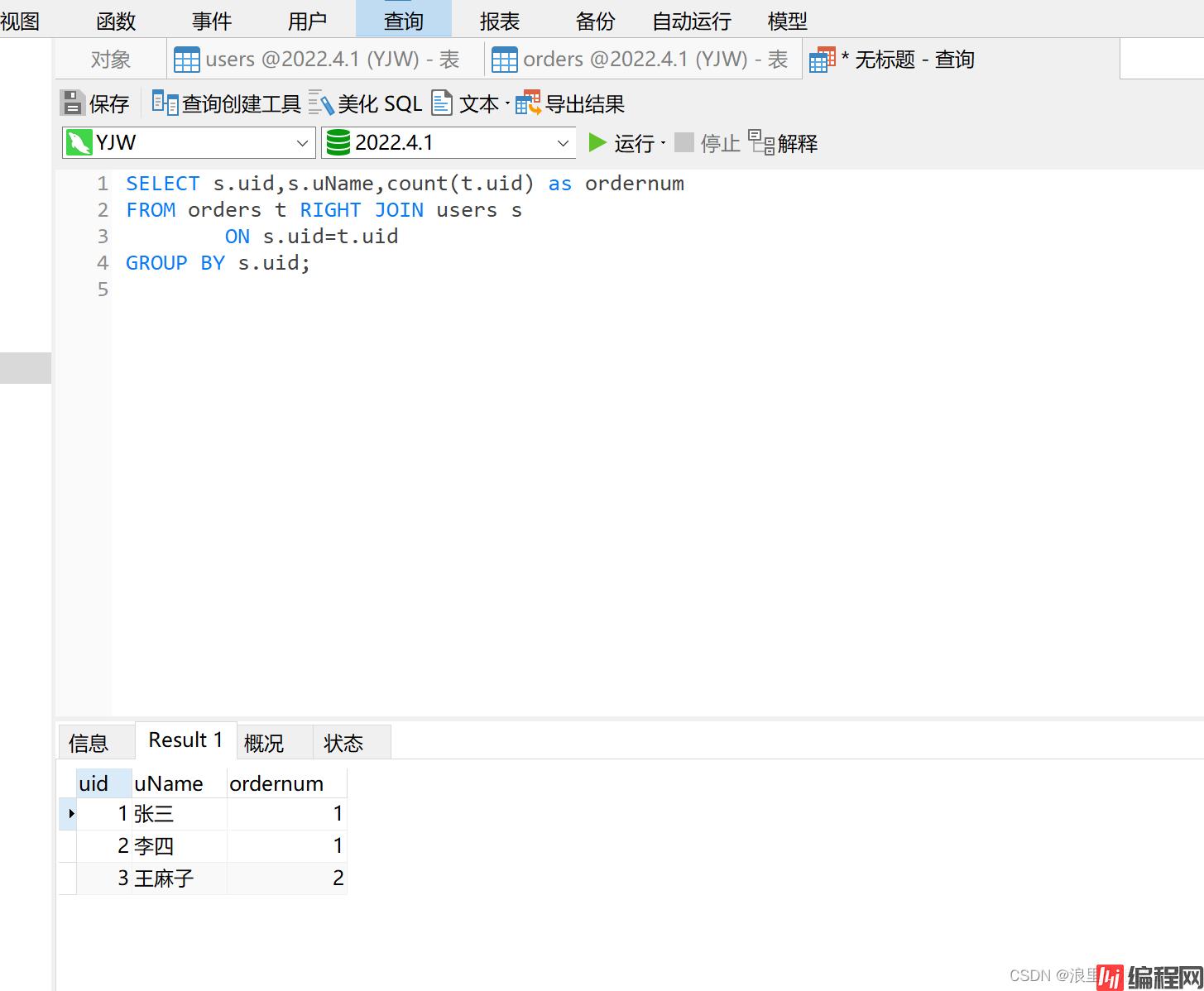Image resolution: width=1204 pixels, height=991 pixels.
Task: Open the Run button dropdown arrow
Action: click(663, 144)
